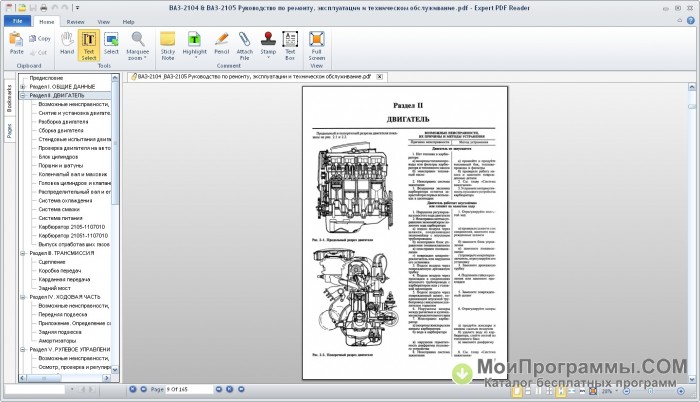Select the Pencil drawing tool

221,44
